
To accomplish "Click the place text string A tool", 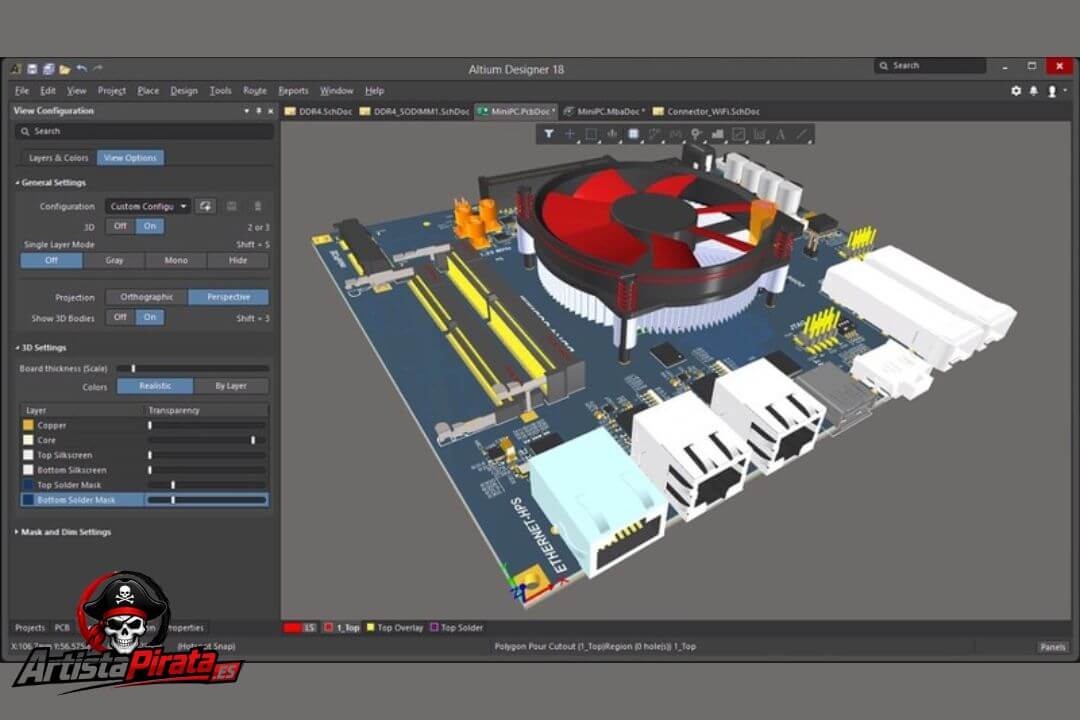I will [x=780, y=134].
